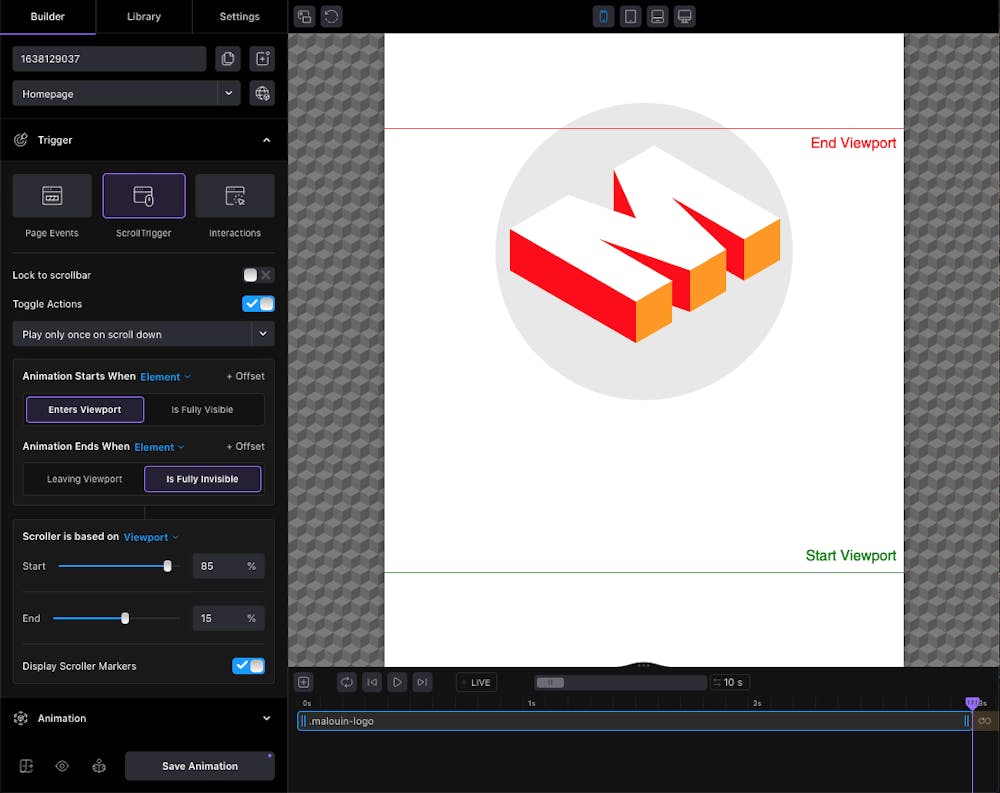
Task: Skip to the animation start
Action: click(372, 682)
